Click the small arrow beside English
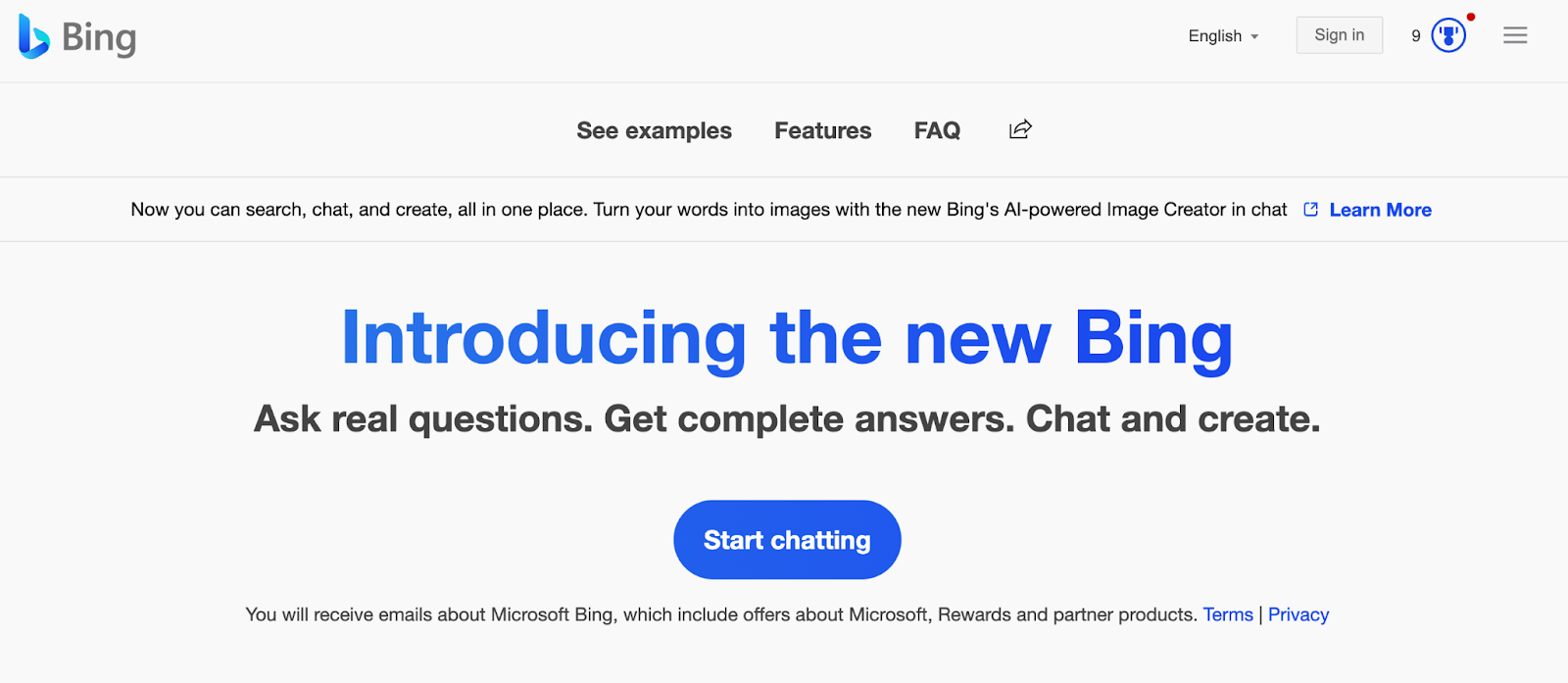Image resolution: width=1568 pixels, height=683 pixels. [1254, 37]
